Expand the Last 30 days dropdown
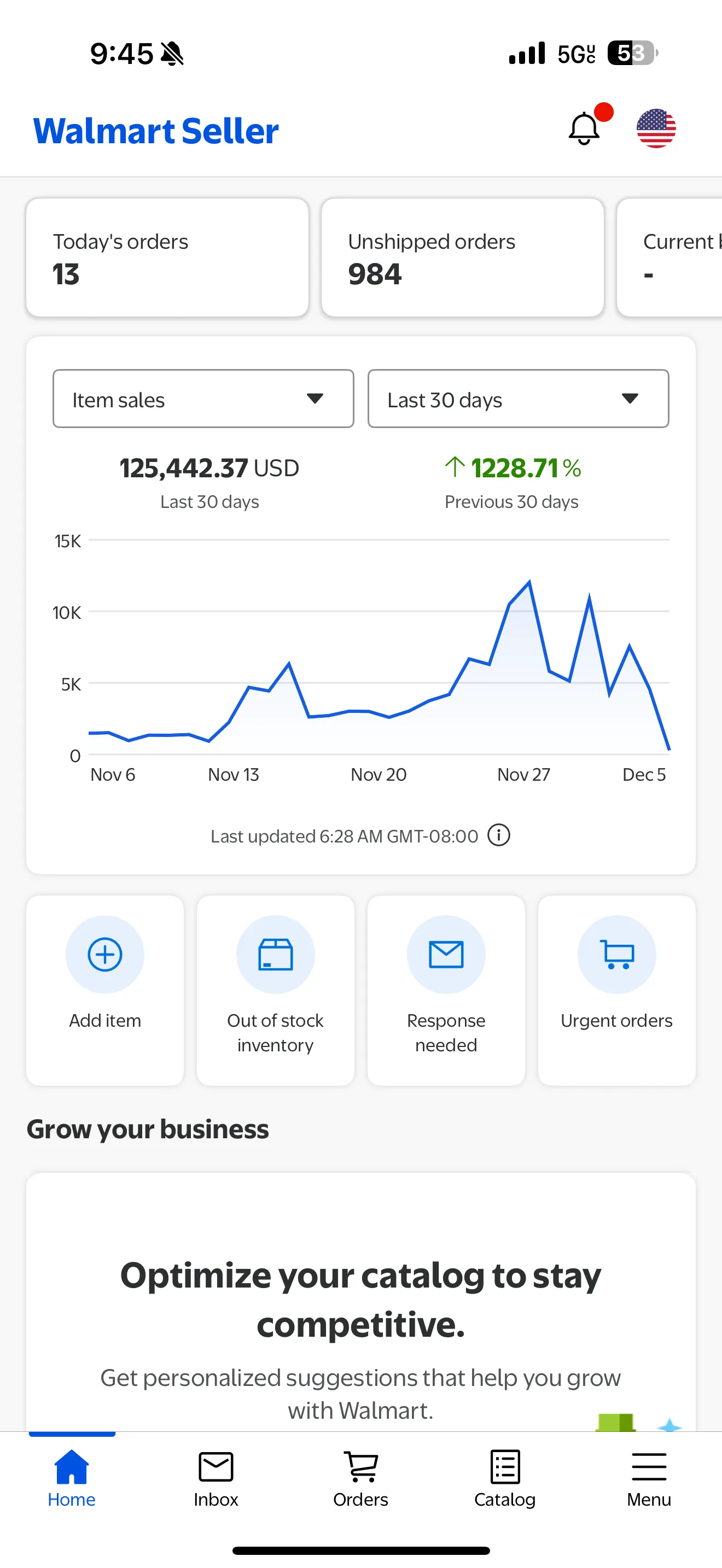 518,399
